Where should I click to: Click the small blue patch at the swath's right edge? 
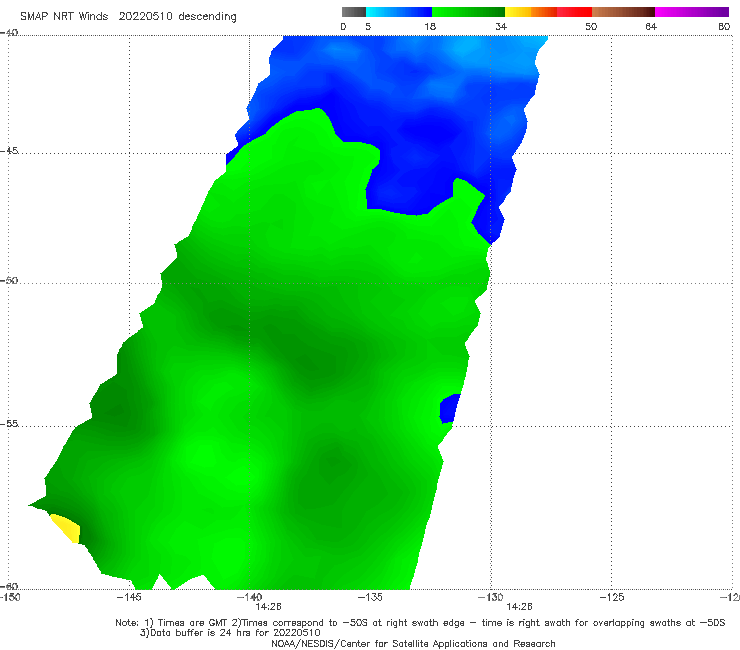[x=449, y=408]
